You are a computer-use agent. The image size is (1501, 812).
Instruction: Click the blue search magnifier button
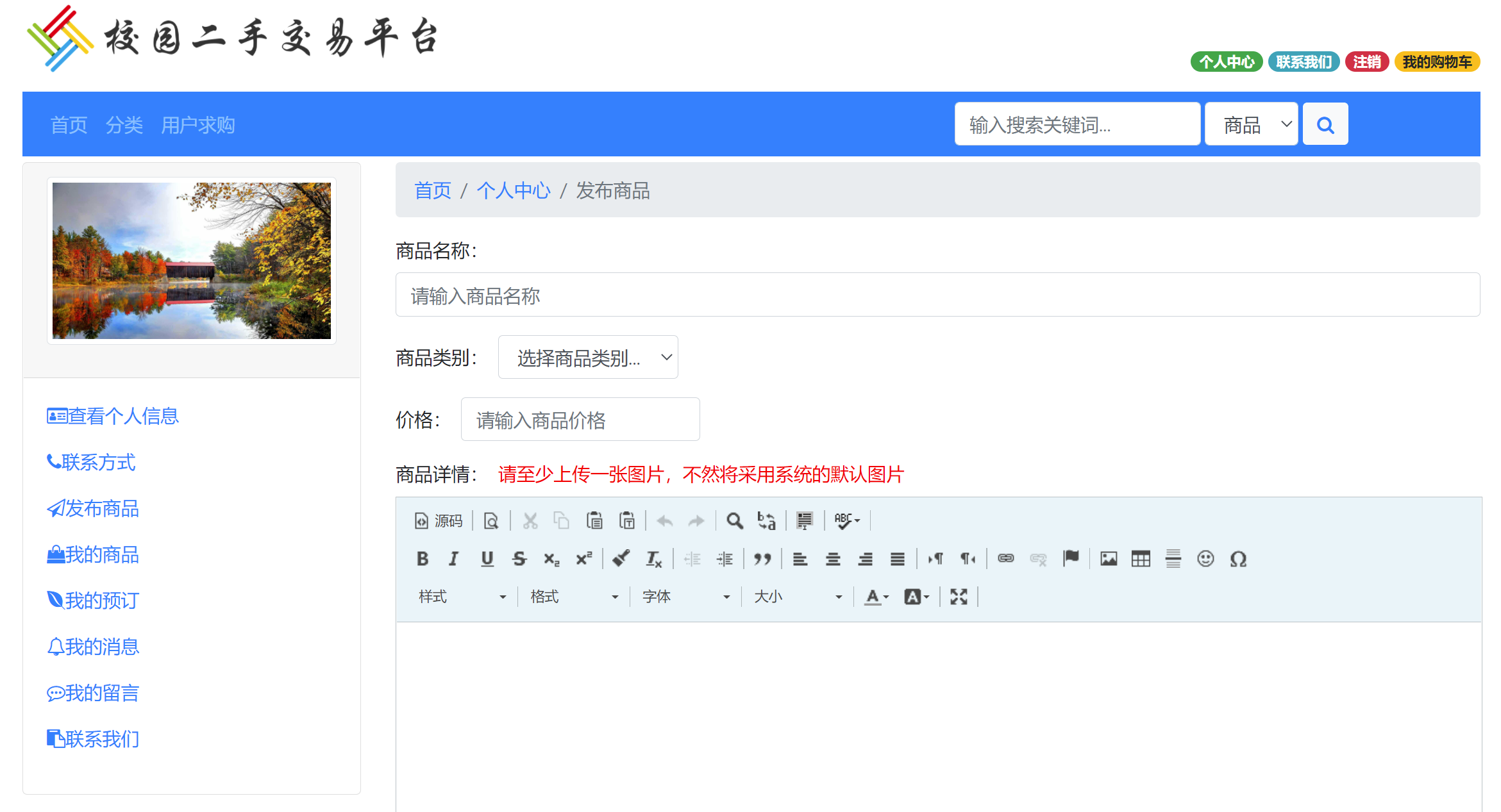[1325, 124]
